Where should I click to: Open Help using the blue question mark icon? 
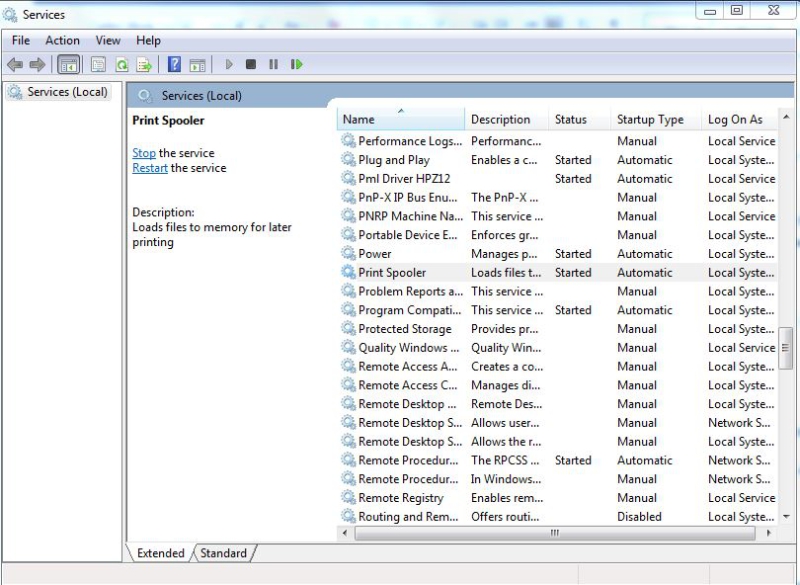point(174,65)
